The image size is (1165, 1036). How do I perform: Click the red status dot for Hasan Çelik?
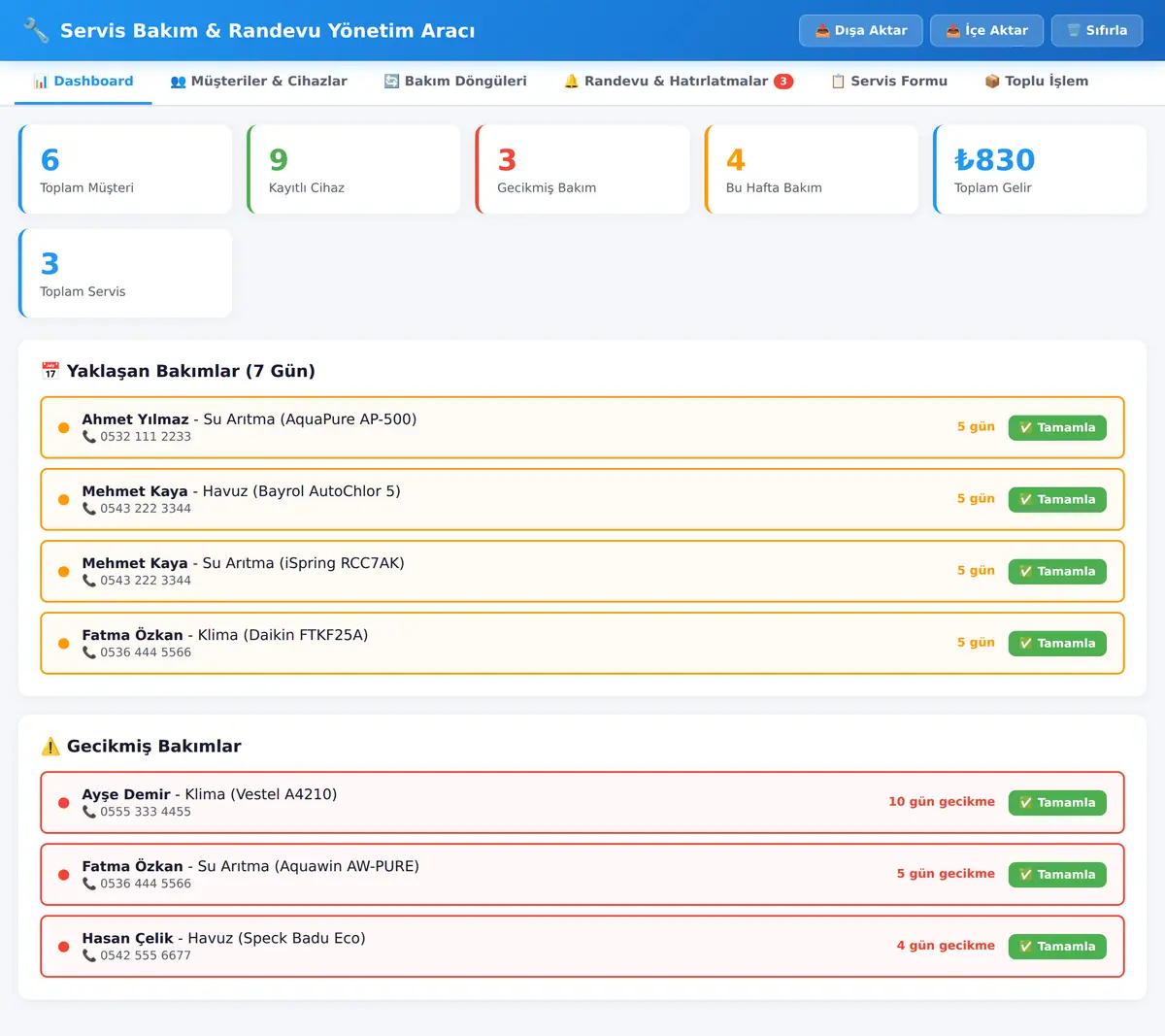pyautogui.click(x=63, y=946)
